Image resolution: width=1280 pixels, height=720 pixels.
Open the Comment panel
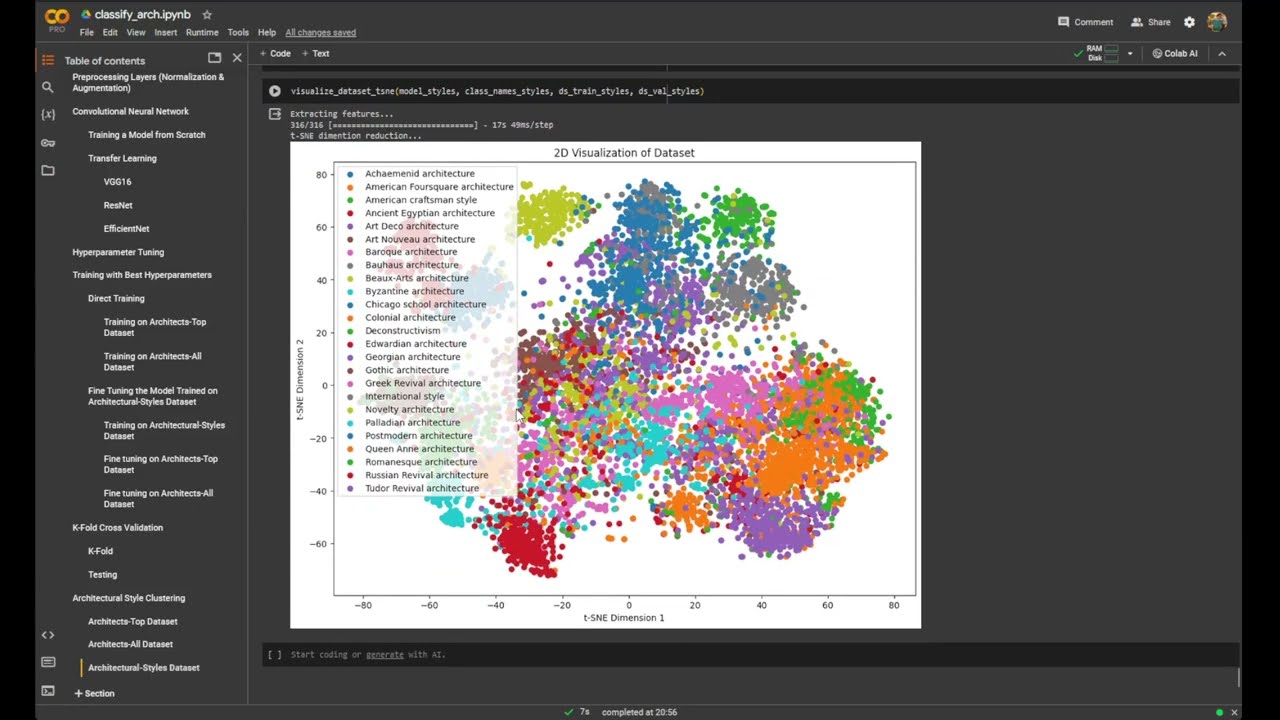[1085, 22]
